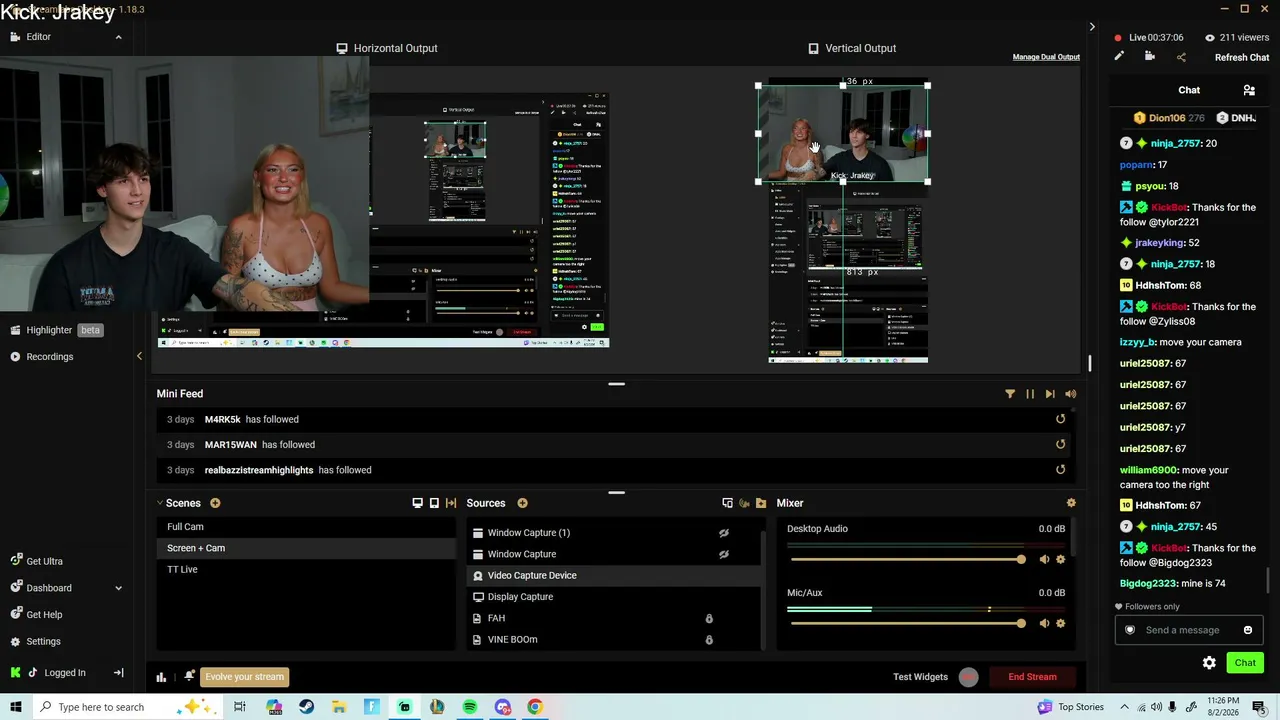Screen dimensions: 1280x720
Task: Mute Mini Feed alert sounds
Action: [1071, 394]
